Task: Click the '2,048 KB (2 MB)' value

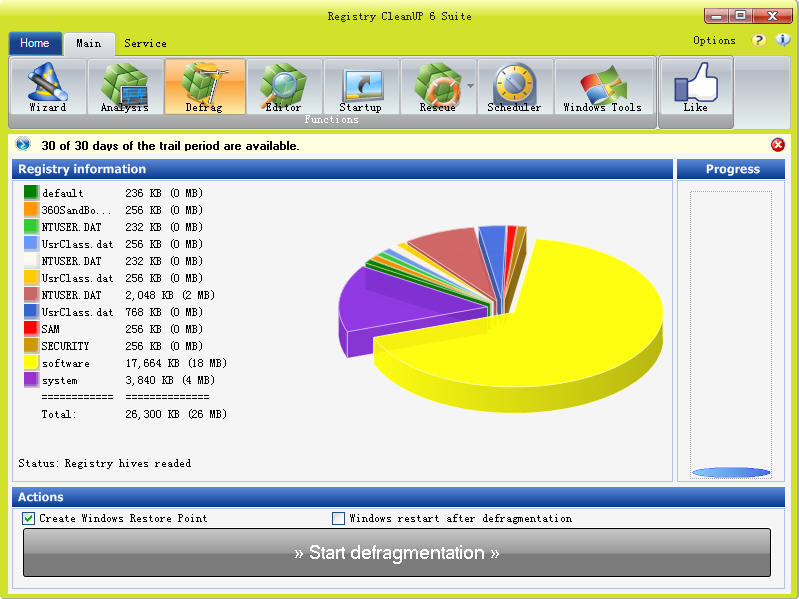Action: [x=170, y=295]
